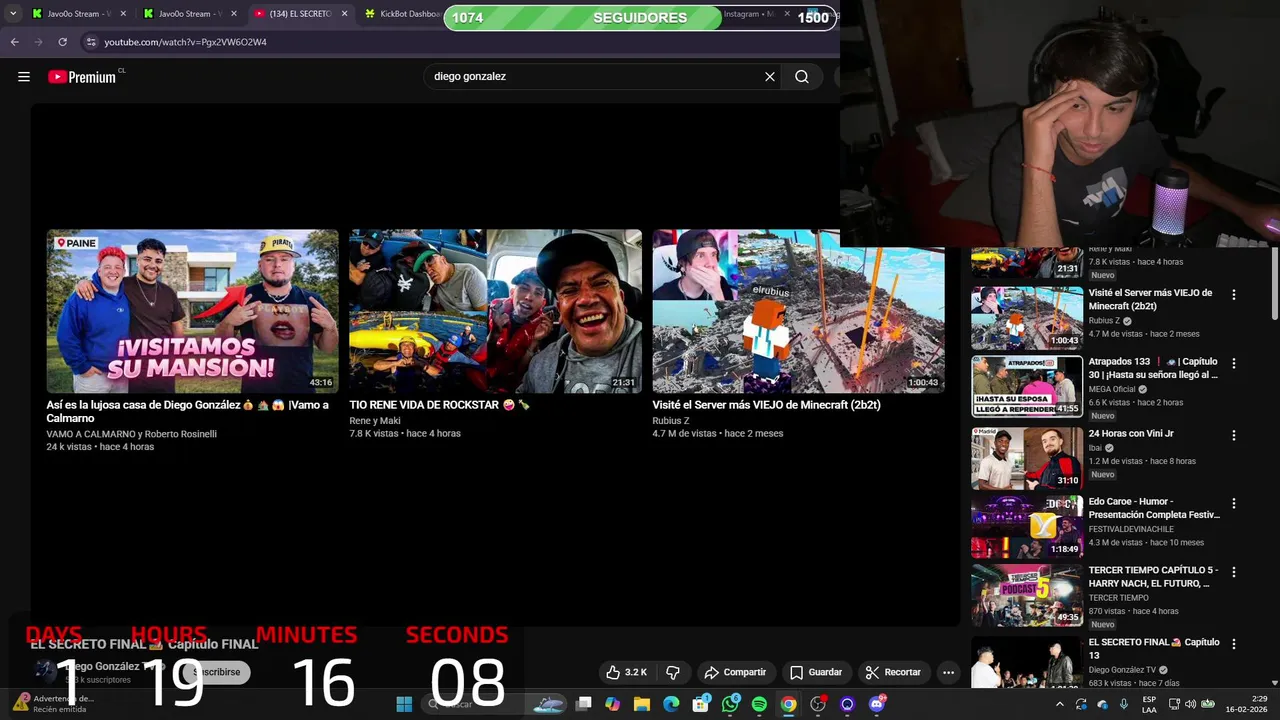Click the Compartir share button

click(x=735, y=672)
